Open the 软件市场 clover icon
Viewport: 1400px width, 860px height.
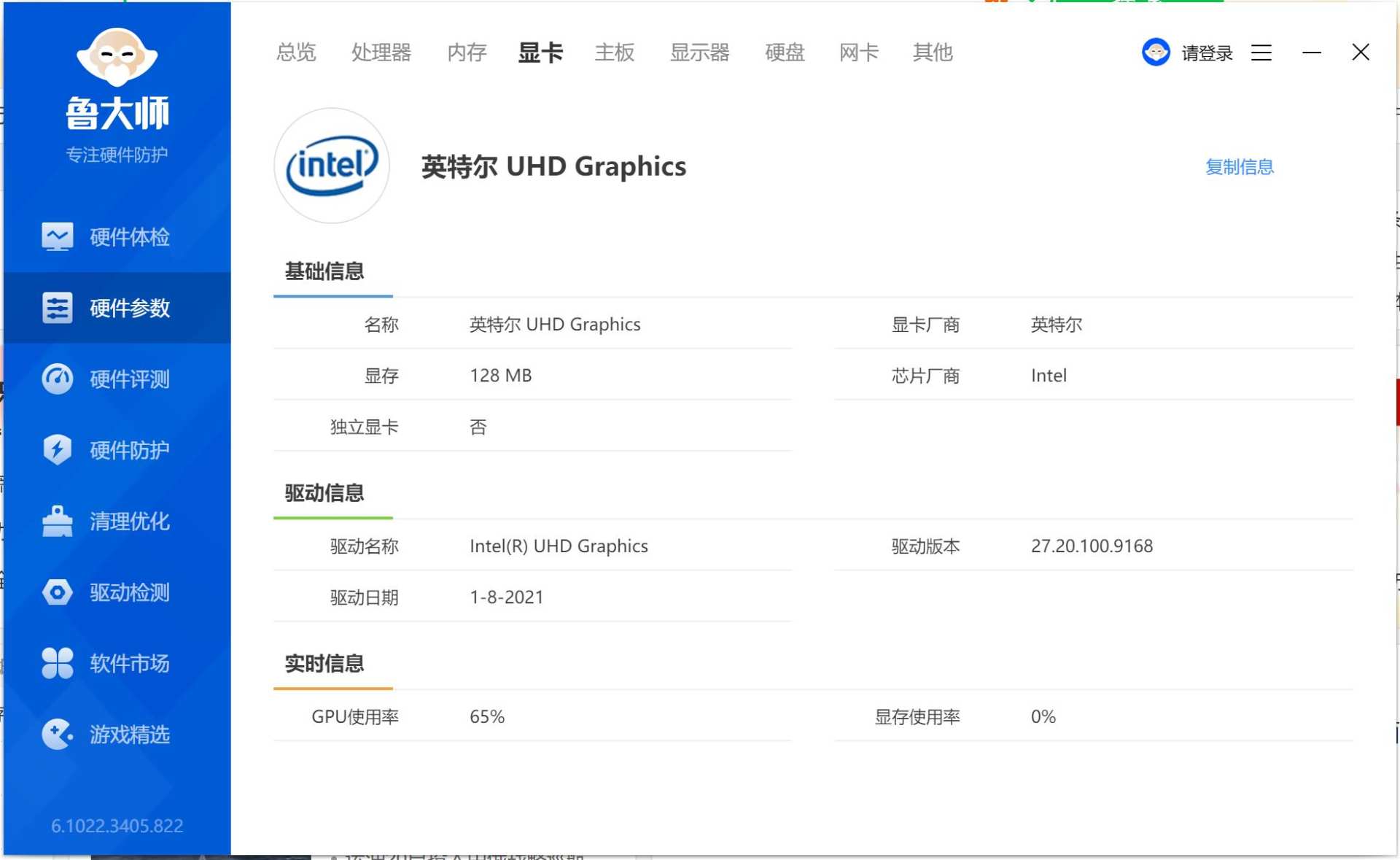(57, 663)
